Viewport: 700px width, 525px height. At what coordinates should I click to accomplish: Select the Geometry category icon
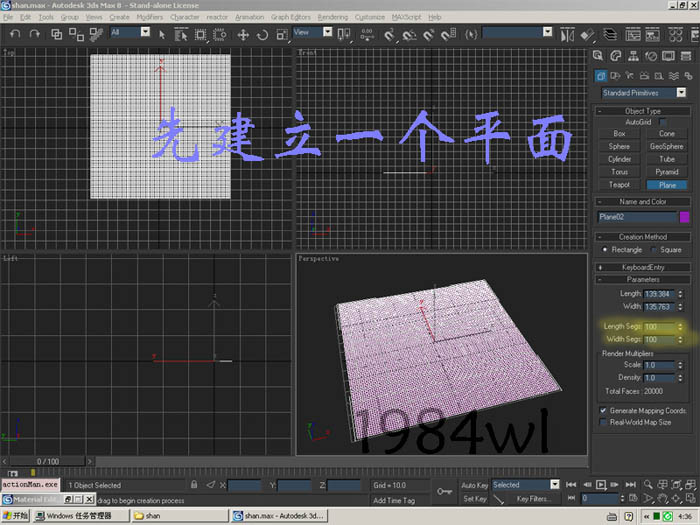(600, 76)
